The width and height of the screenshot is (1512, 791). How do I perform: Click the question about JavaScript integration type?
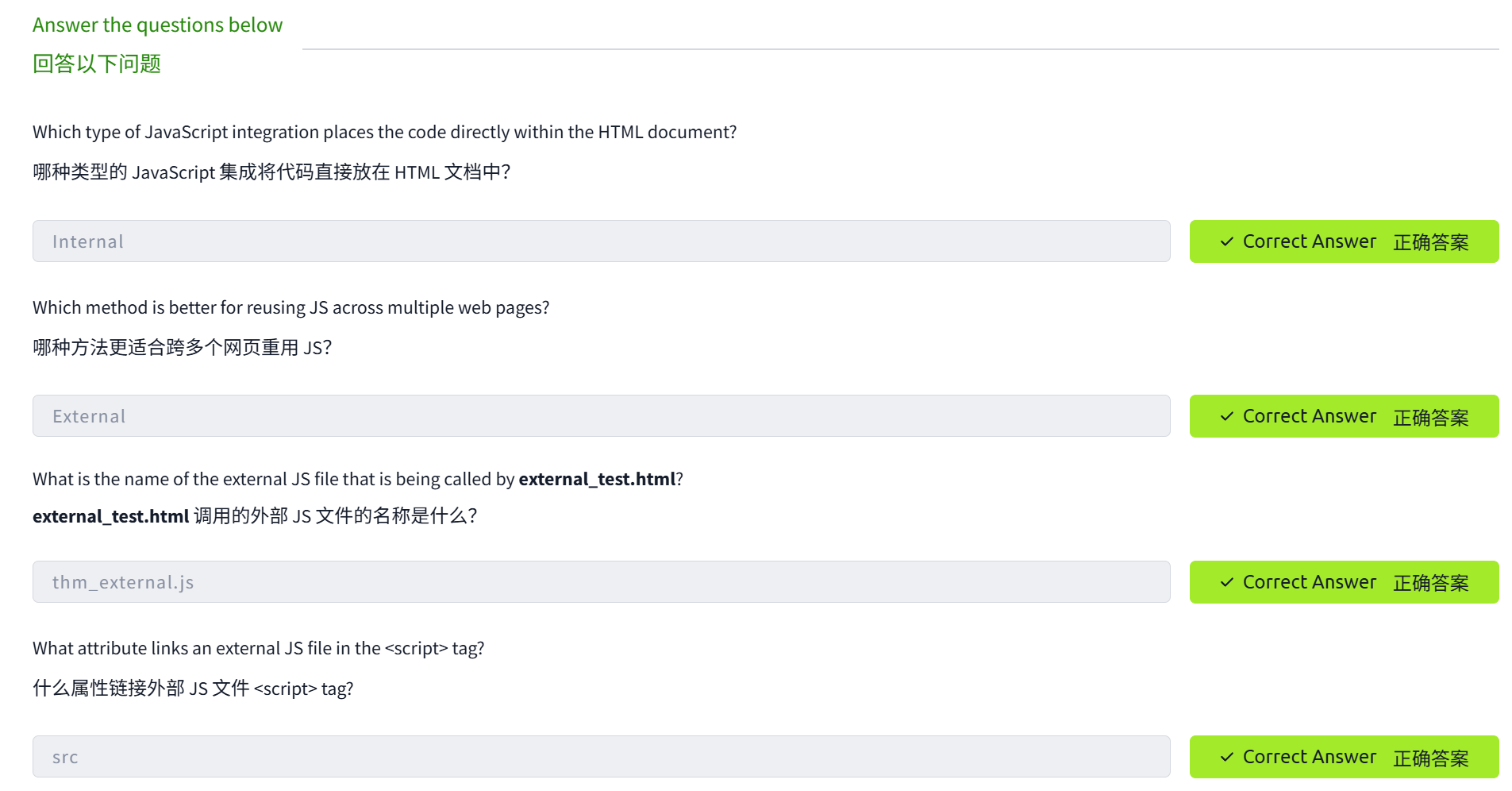click(384, 132)
